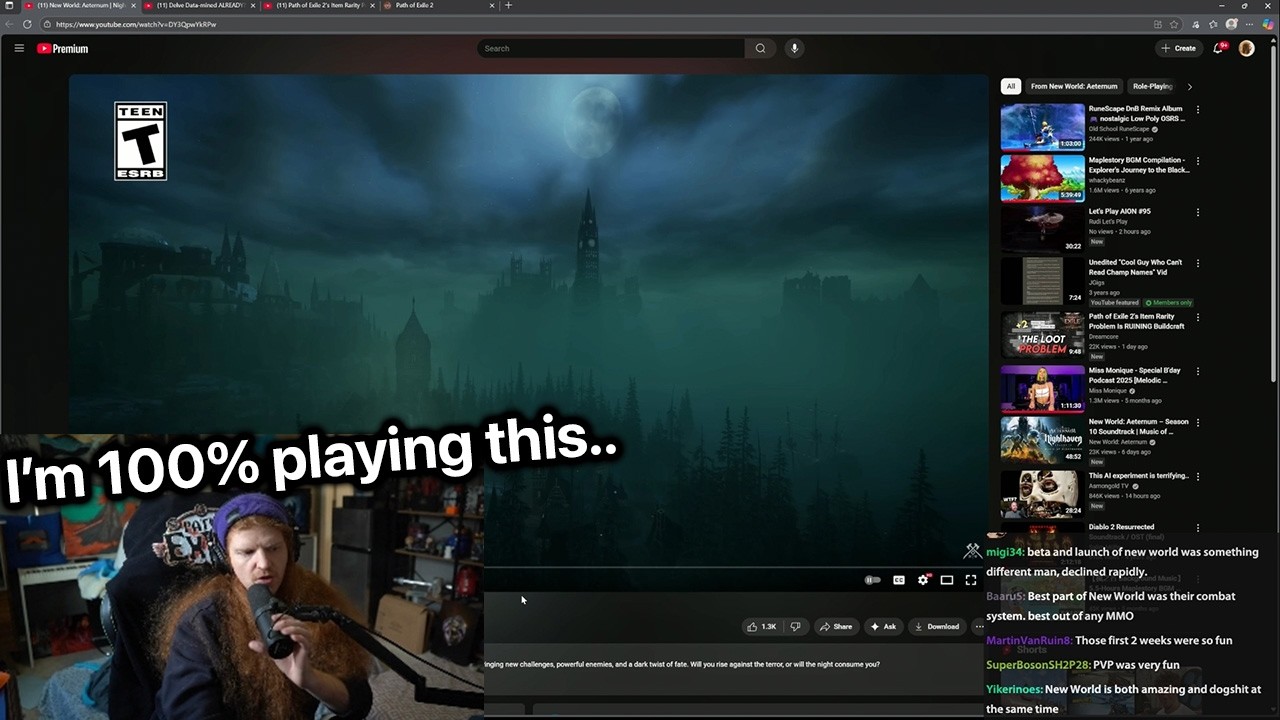
Task: Open New World Season 10 Soundtrack title
Action: tap(1138, 426)
